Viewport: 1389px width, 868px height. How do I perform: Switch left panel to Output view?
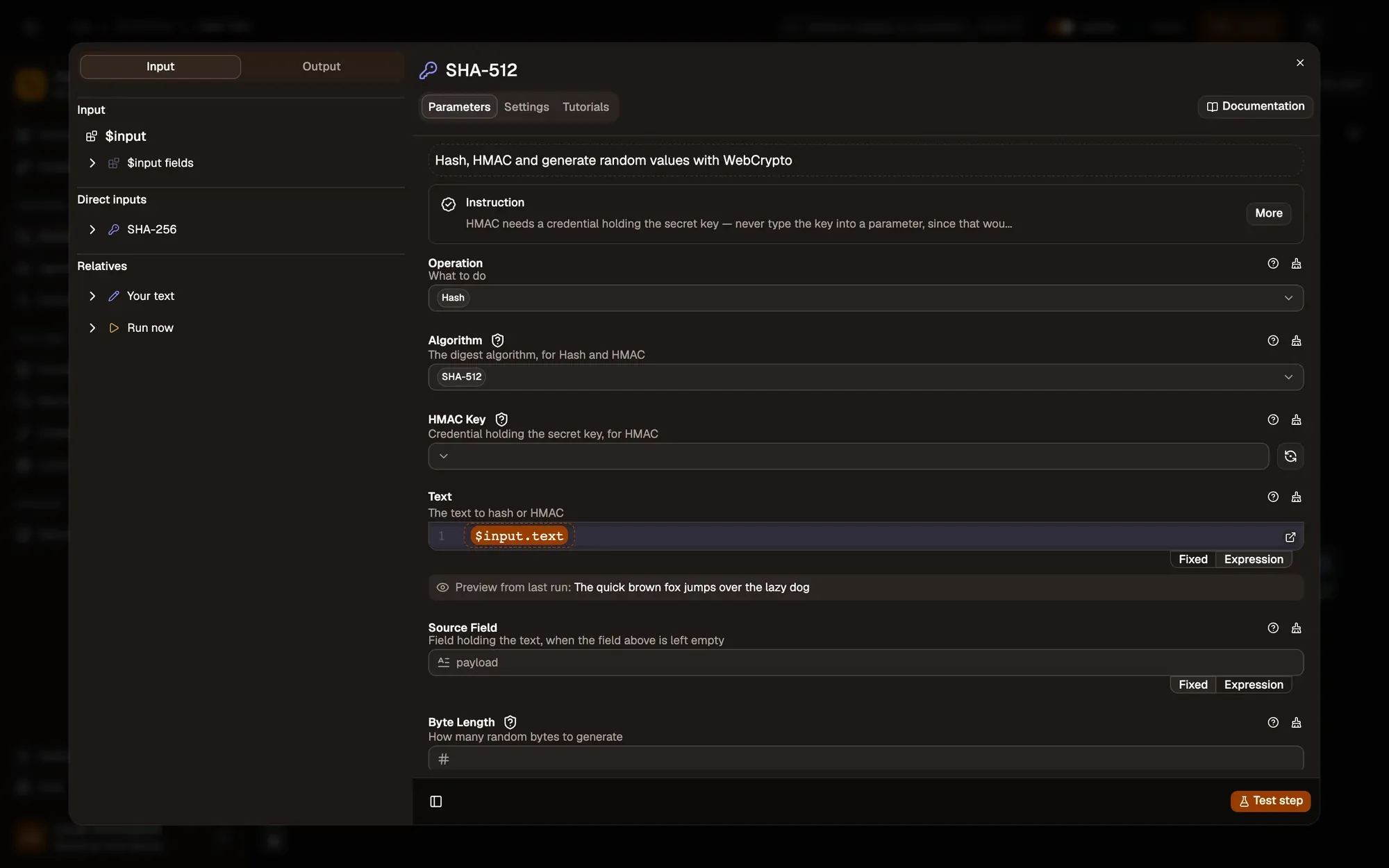point(322,67)
